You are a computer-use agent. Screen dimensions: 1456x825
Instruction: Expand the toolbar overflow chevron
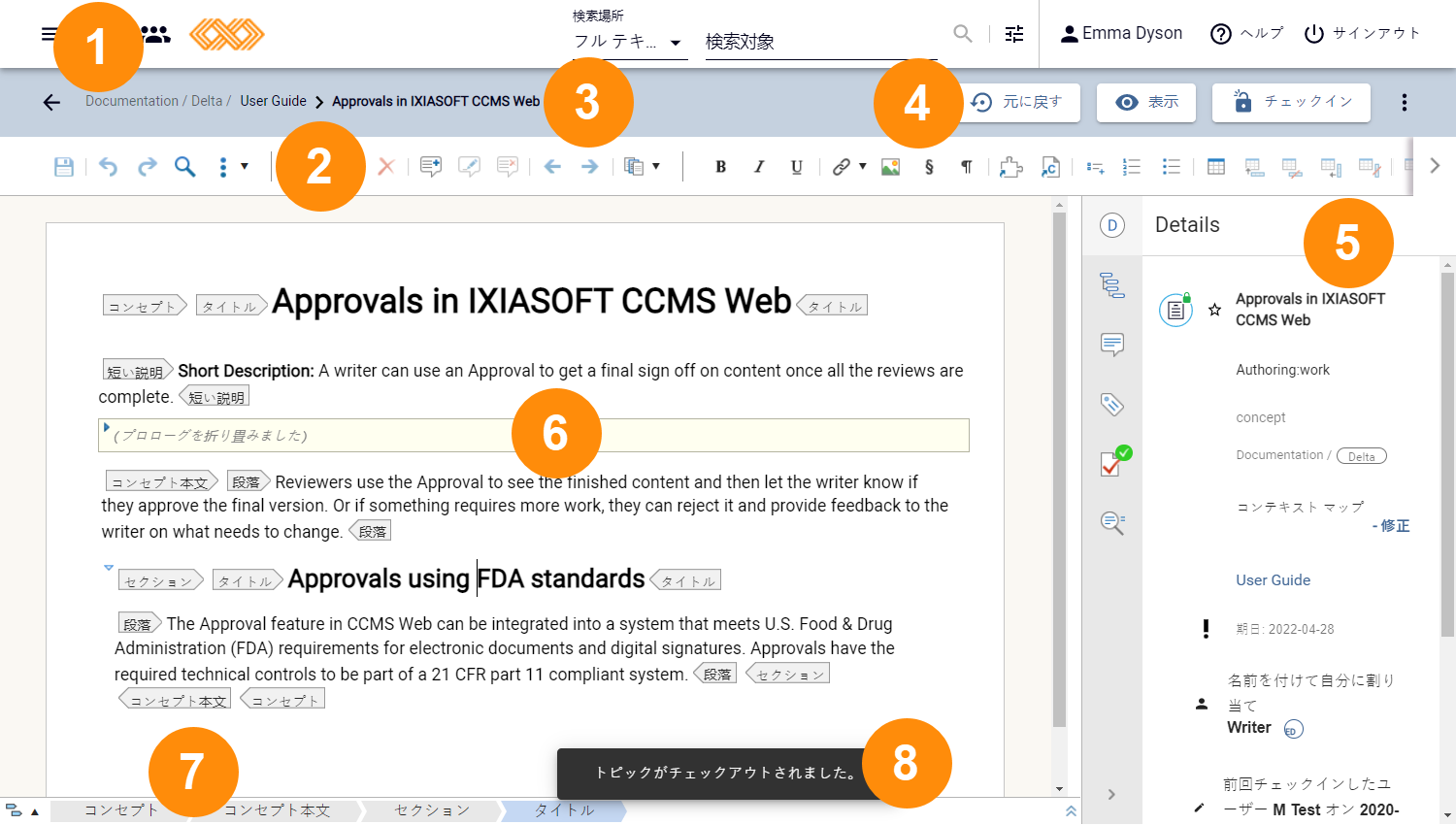pos(1435,166)
